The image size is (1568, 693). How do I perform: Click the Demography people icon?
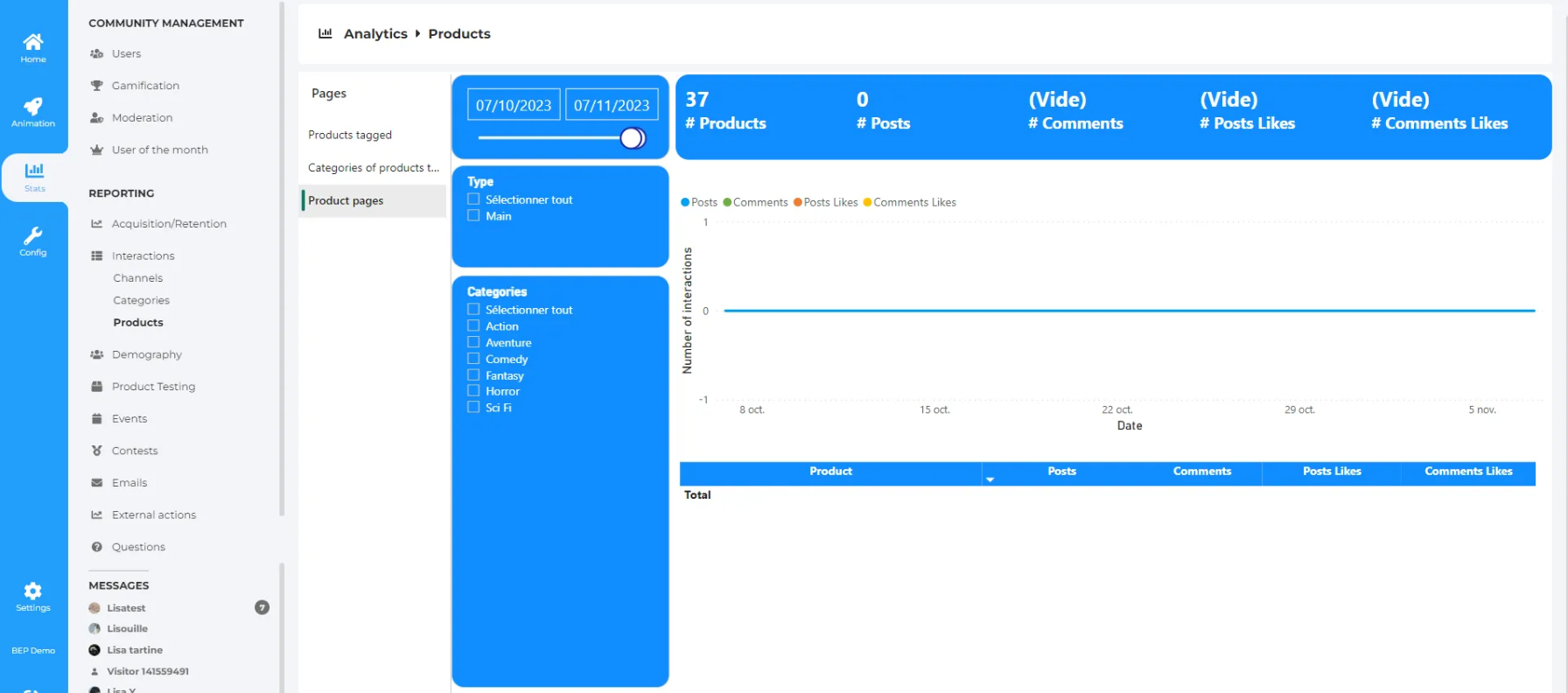click(x=97, y=354)
